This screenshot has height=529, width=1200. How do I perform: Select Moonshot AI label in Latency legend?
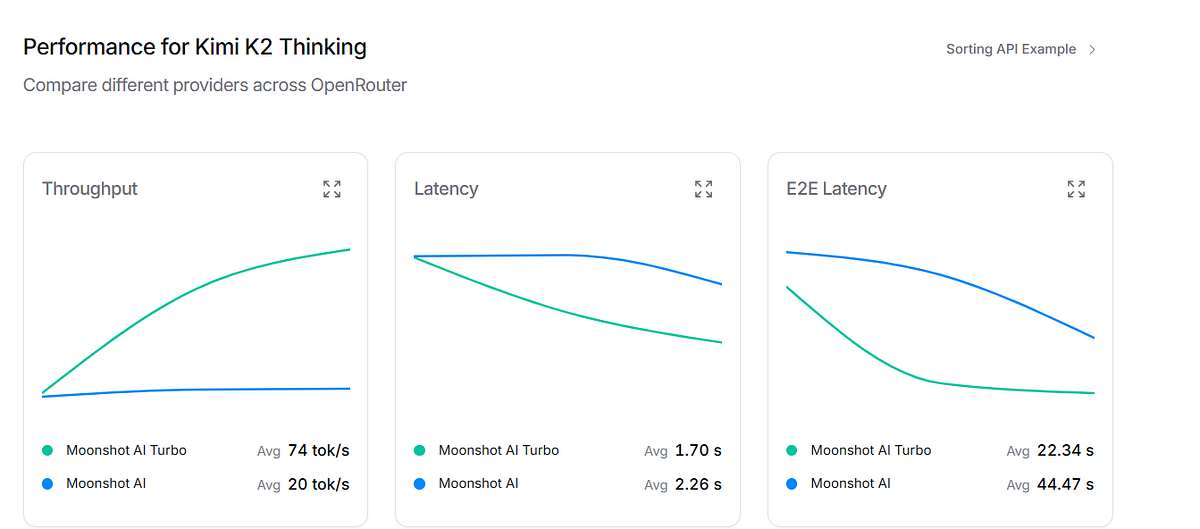point(478,483)
